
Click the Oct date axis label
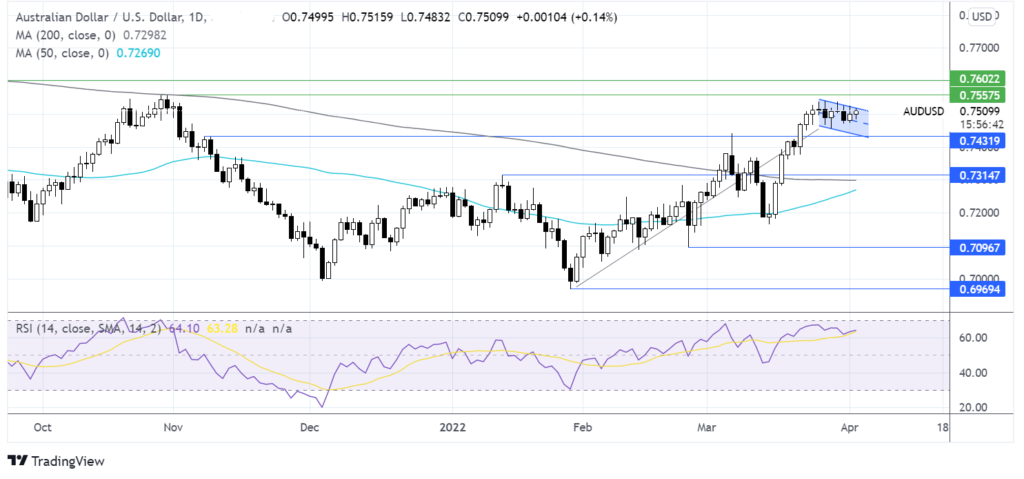pyautogui.click(x=42, y=427)
